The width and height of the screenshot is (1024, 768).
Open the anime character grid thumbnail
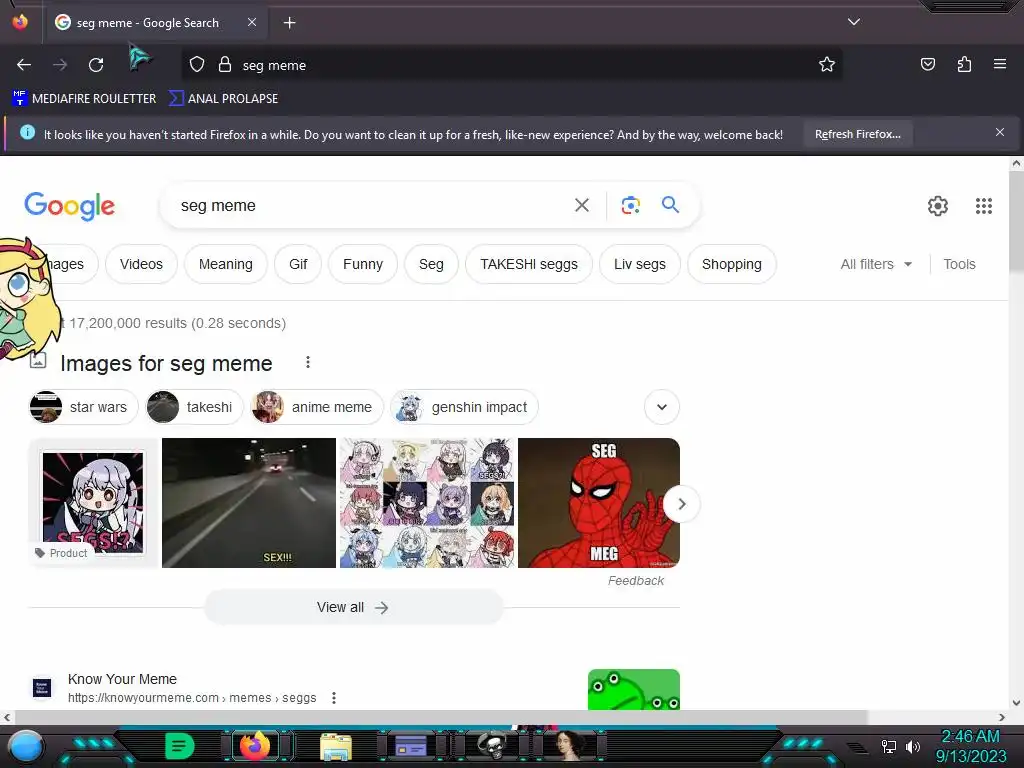coord(427,502)
